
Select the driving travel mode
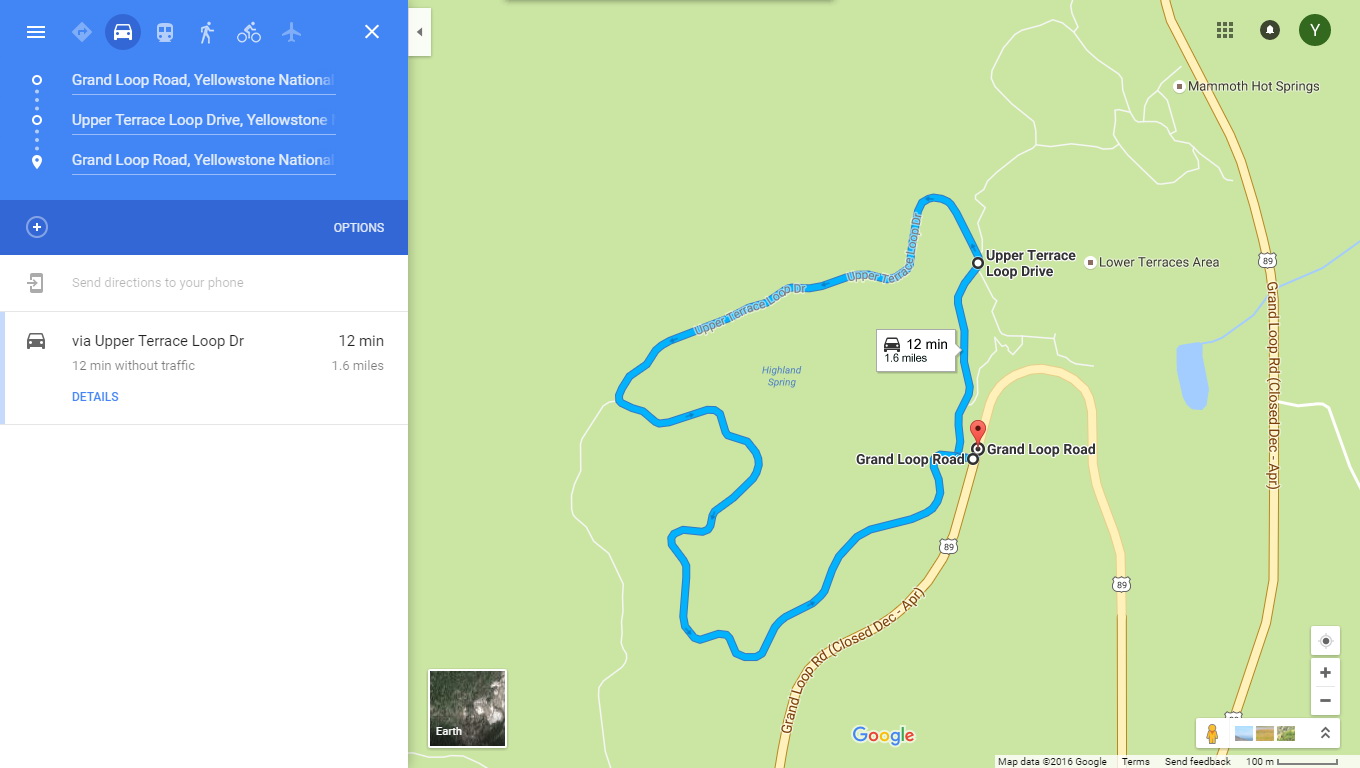(123, 32)
